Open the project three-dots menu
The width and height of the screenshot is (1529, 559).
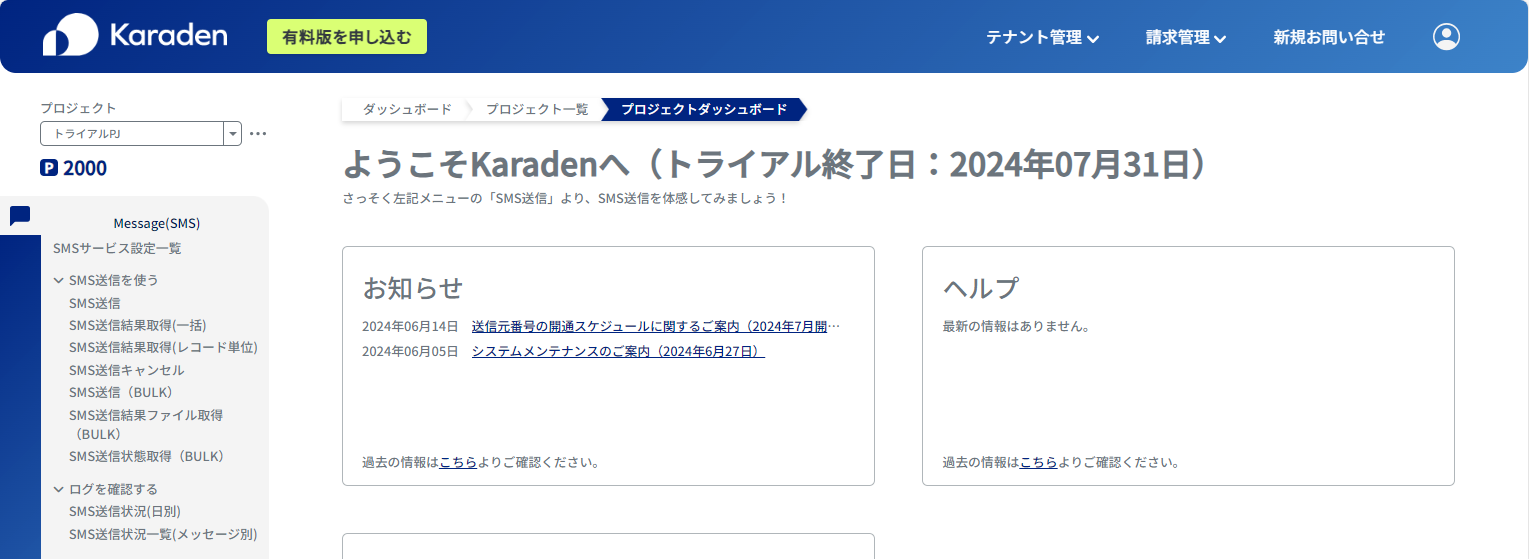258,133
